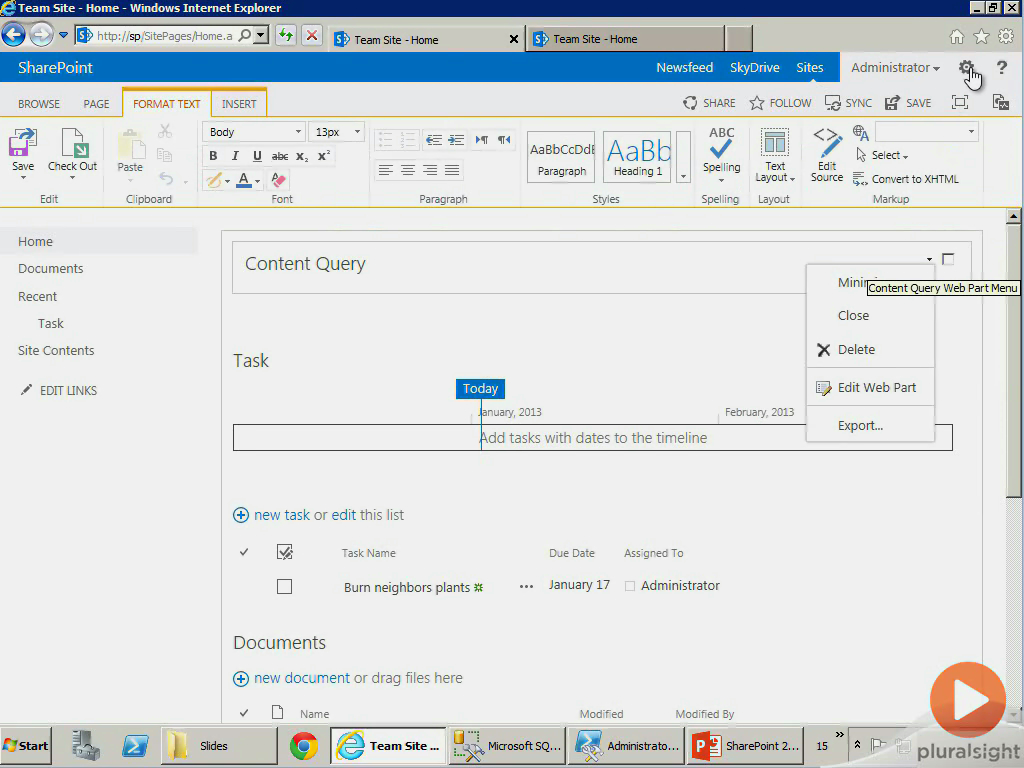
Task: Open the browser address bar dropdown
Action: [x=261, y=35]
